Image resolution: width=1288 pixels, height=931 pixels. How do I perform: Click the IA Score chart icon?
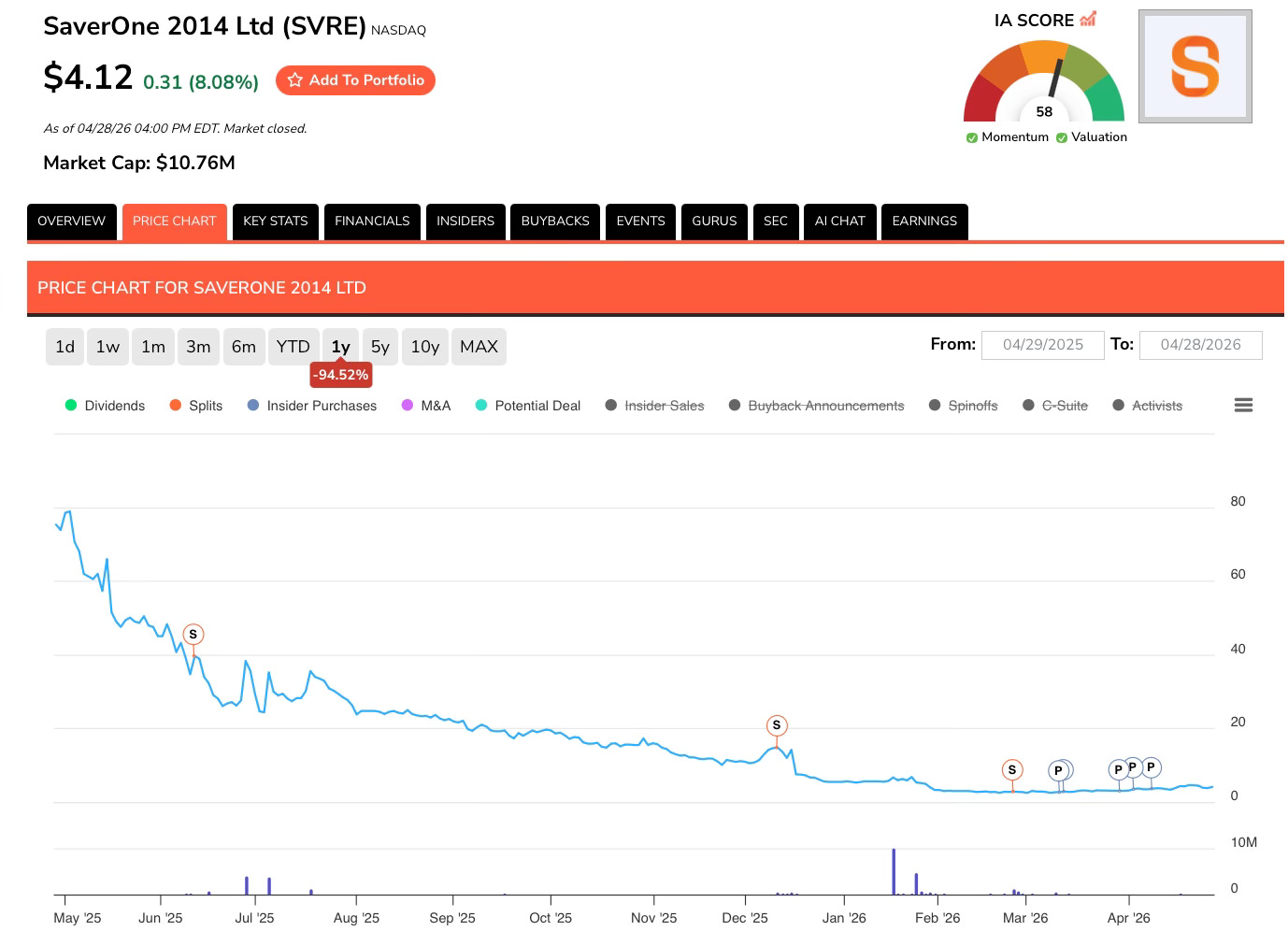click(x=1087, y=20)
